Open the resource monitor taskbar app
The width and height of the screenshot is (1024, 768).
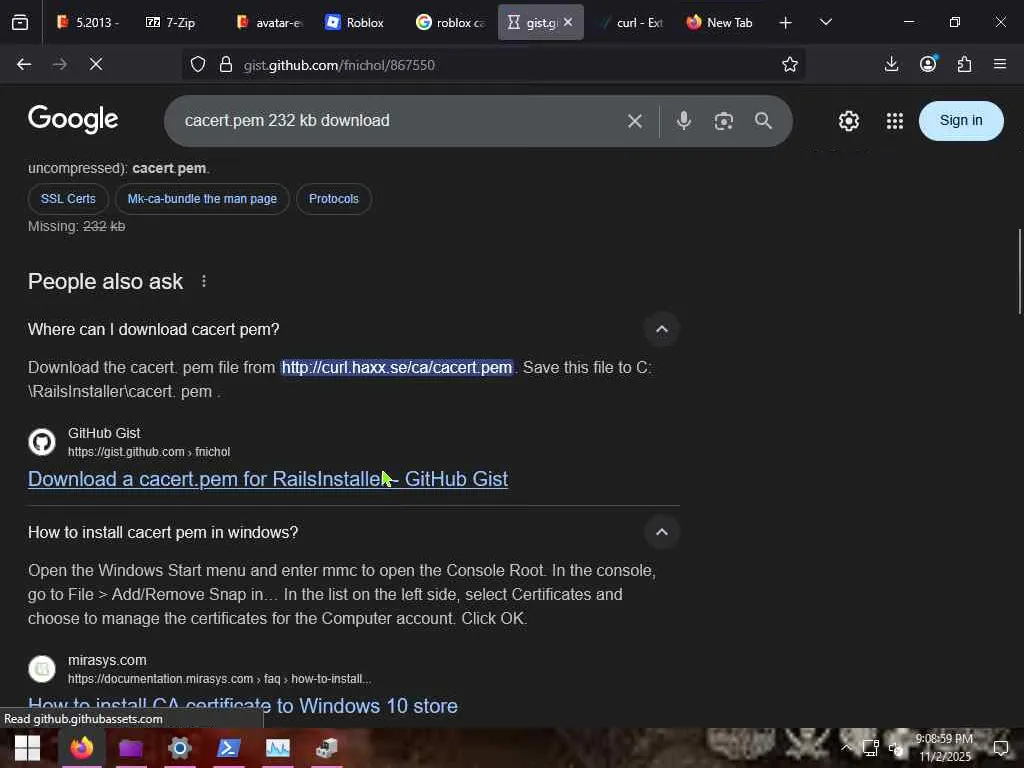click(x=278, y=748)
